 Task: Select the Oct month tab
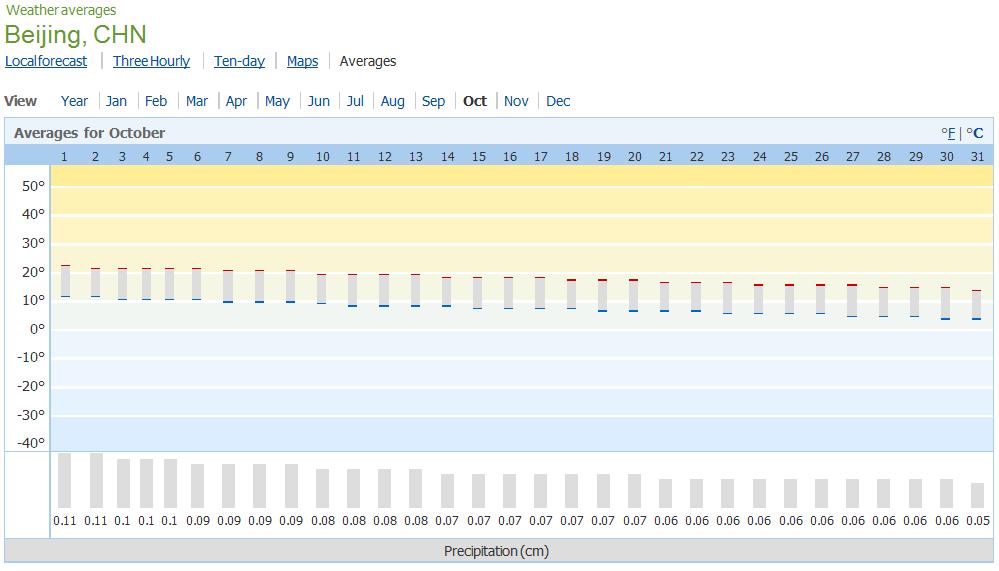475,101
